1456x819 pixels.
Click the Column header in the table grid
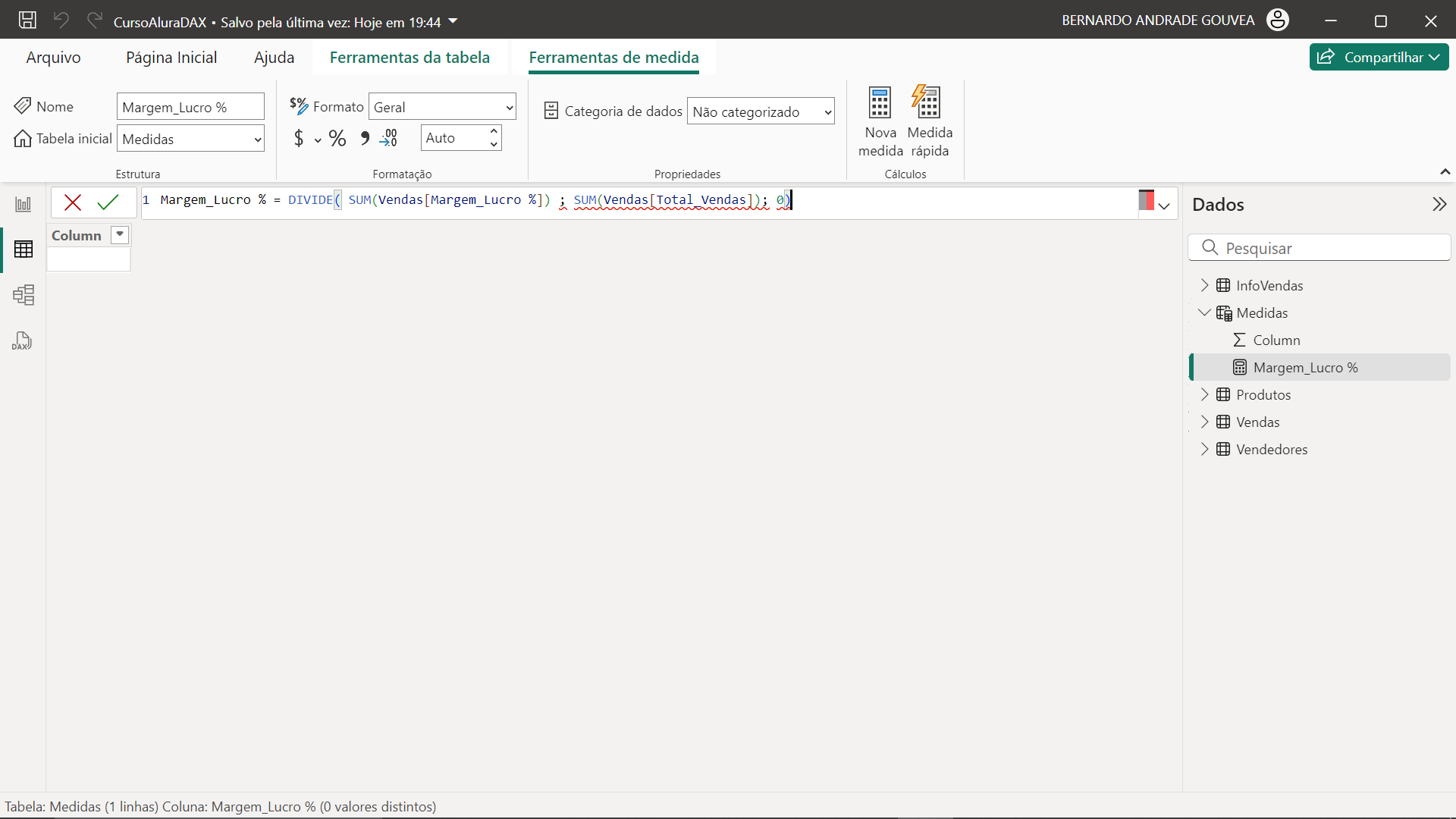coord(89,235)
